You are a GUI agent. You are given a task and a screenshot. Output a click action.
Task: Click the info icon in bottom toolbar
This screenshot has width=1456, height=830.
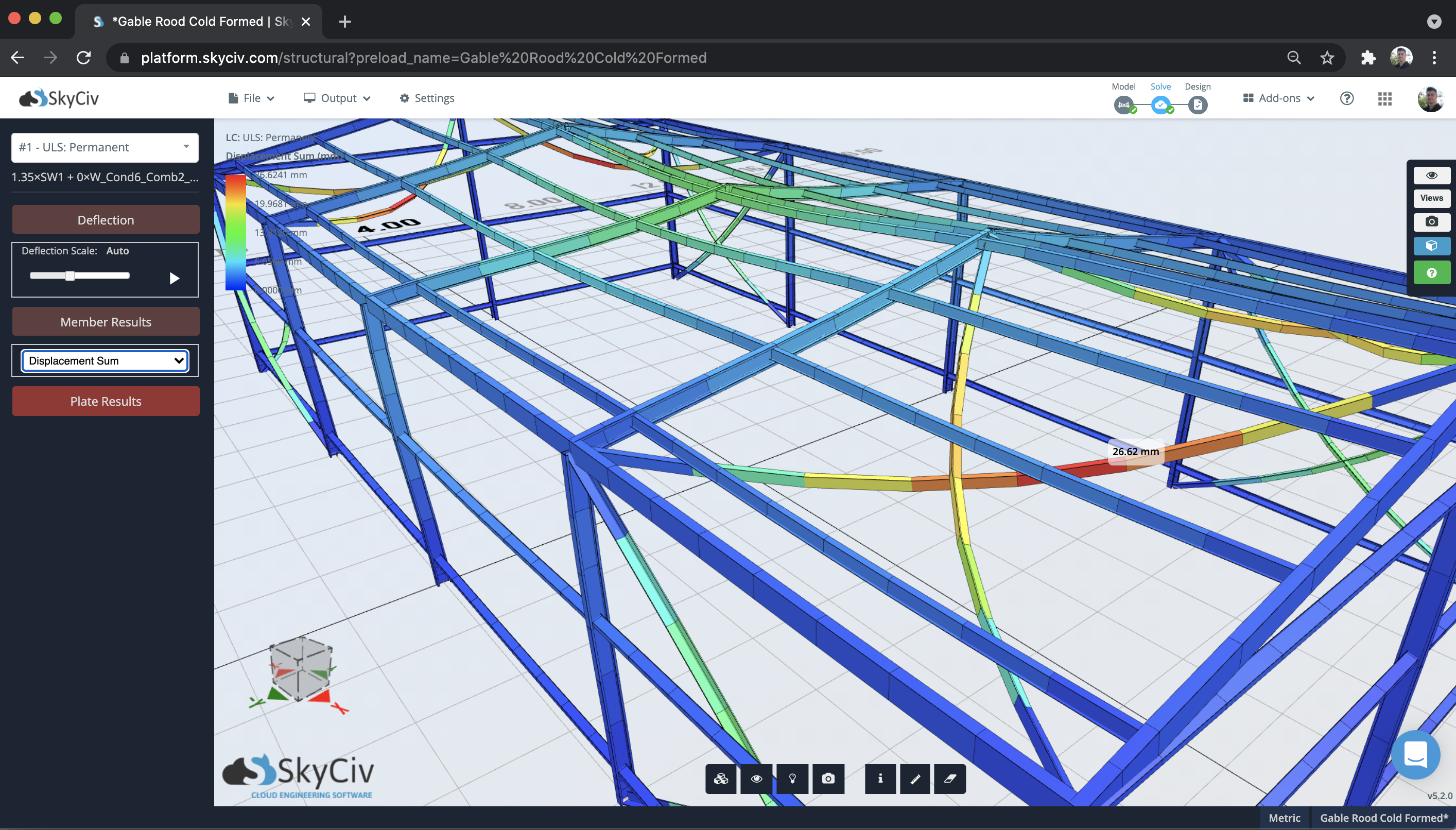pos(880,779)
